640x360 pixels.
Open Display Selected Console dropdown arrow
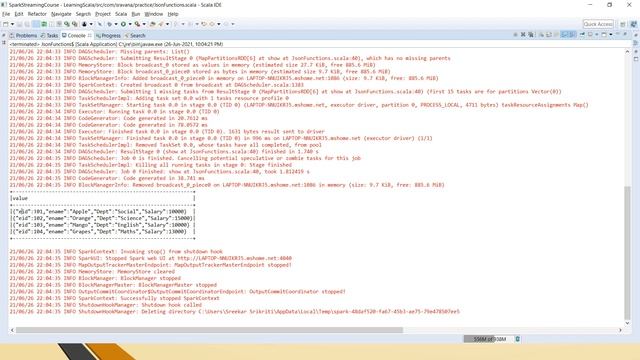tap(597, 35)
